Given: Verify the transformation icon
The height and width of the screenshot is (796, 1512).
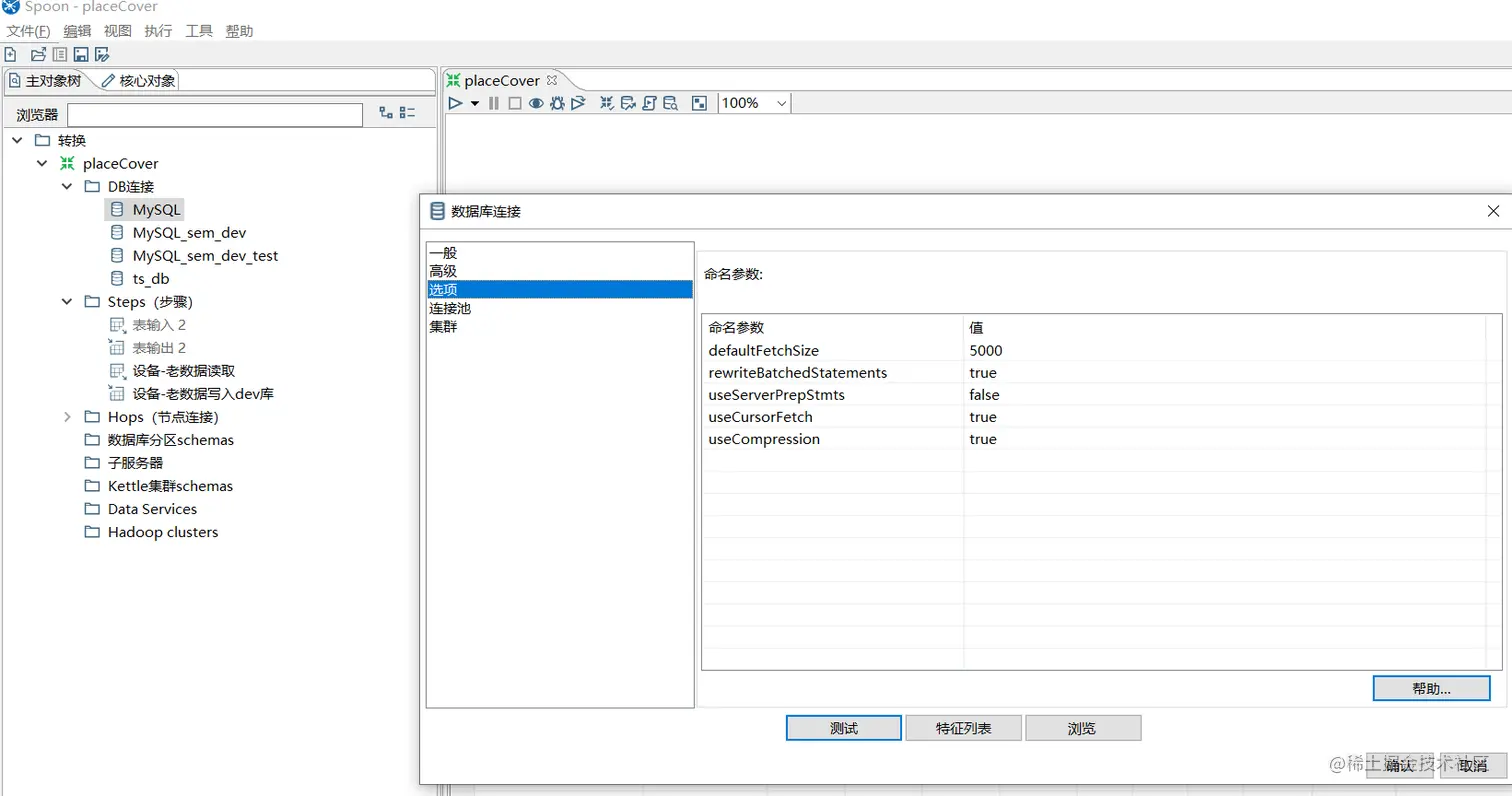Looking at the screenshot, I should click(x=607, y=103).
